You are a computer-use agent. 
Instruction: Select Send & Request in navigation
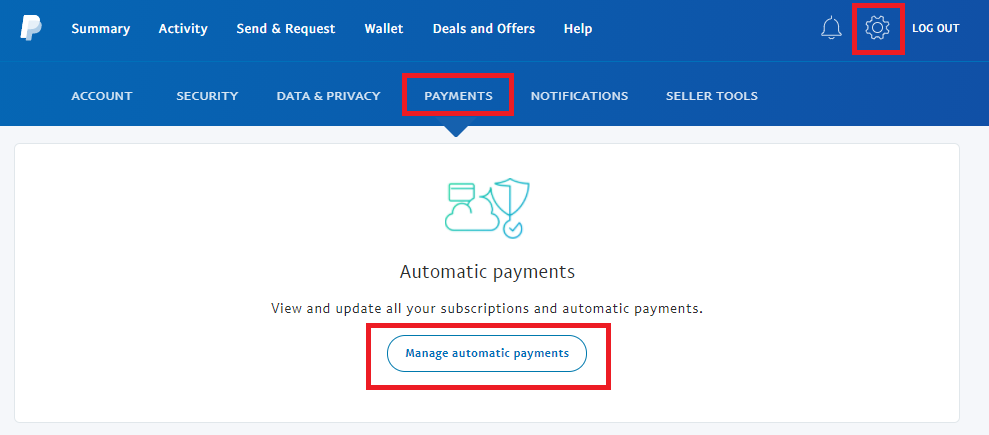(286, 28)
